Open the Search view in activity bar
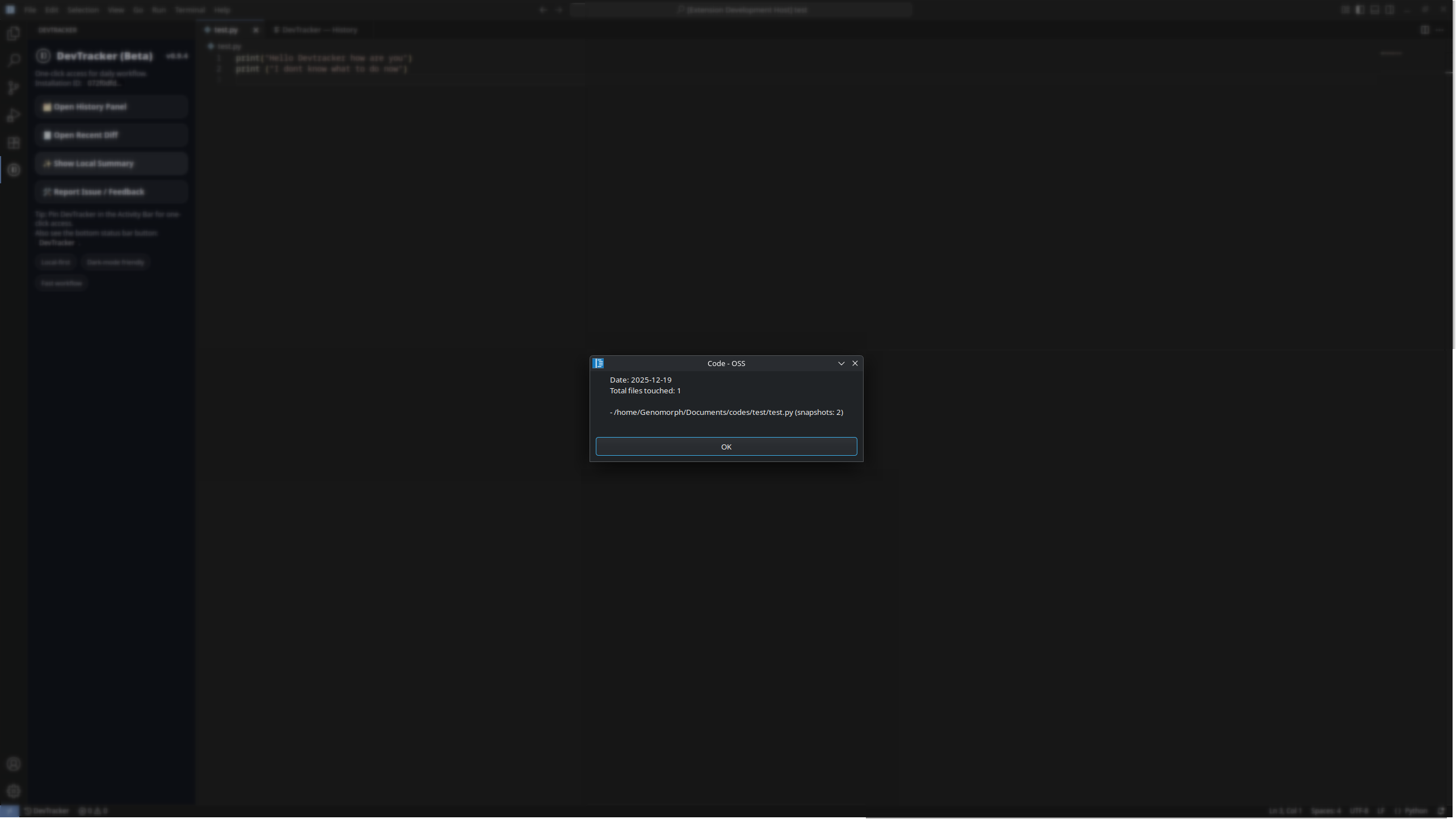Screen dimensions: 1456x819 pos(14,61)
